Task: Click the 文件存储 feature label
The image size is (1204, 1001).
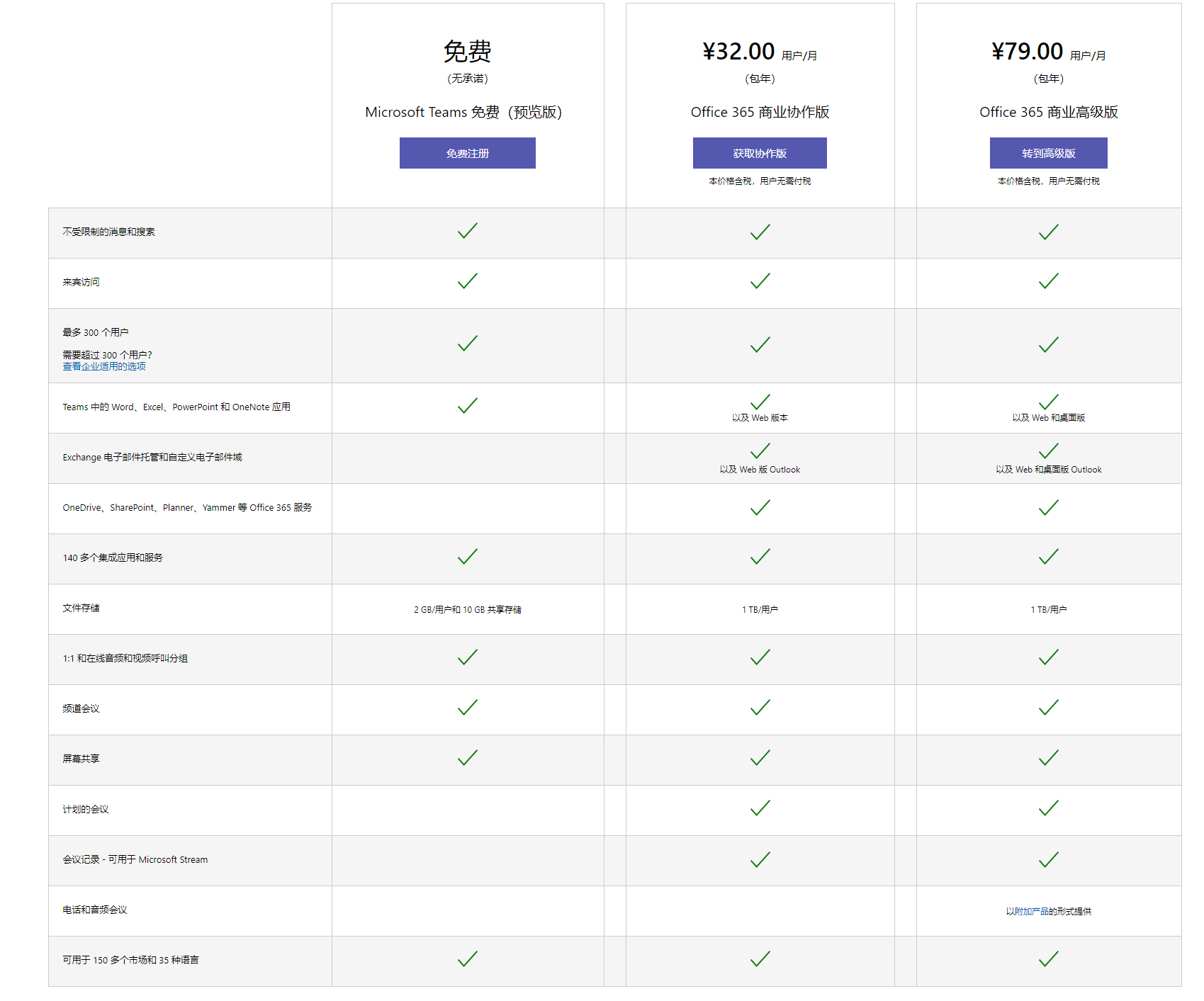Action: [81, 608]
